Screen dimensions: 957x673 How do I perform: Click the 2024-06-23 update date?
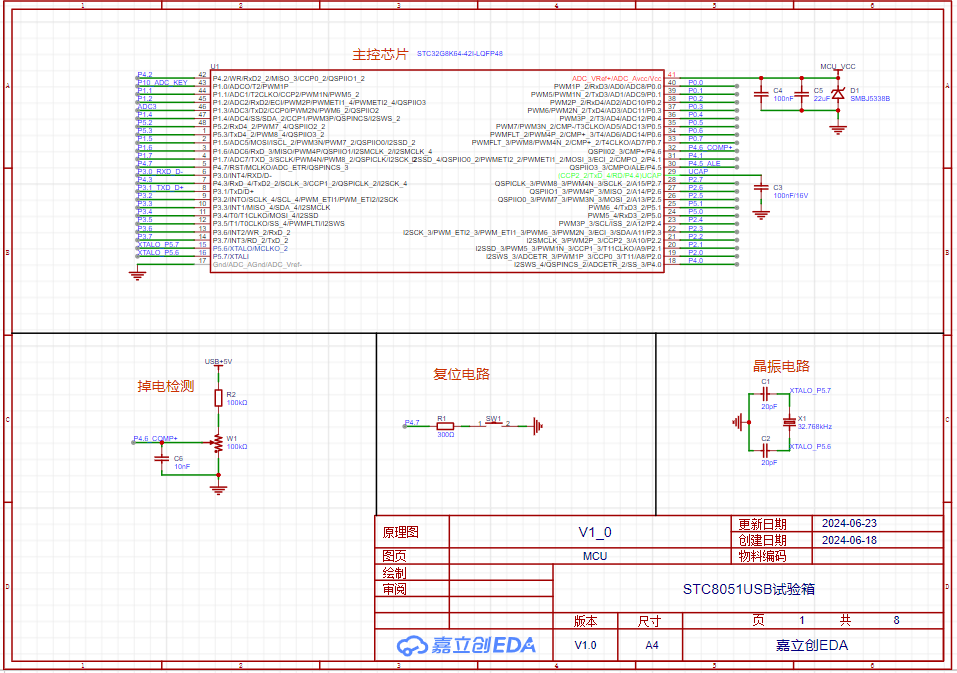pos(849,523)
